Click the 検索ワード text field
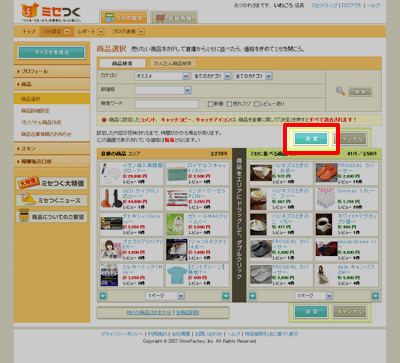Image resolution: width=400 pixels, height=363 pixels. pos(166,104)
